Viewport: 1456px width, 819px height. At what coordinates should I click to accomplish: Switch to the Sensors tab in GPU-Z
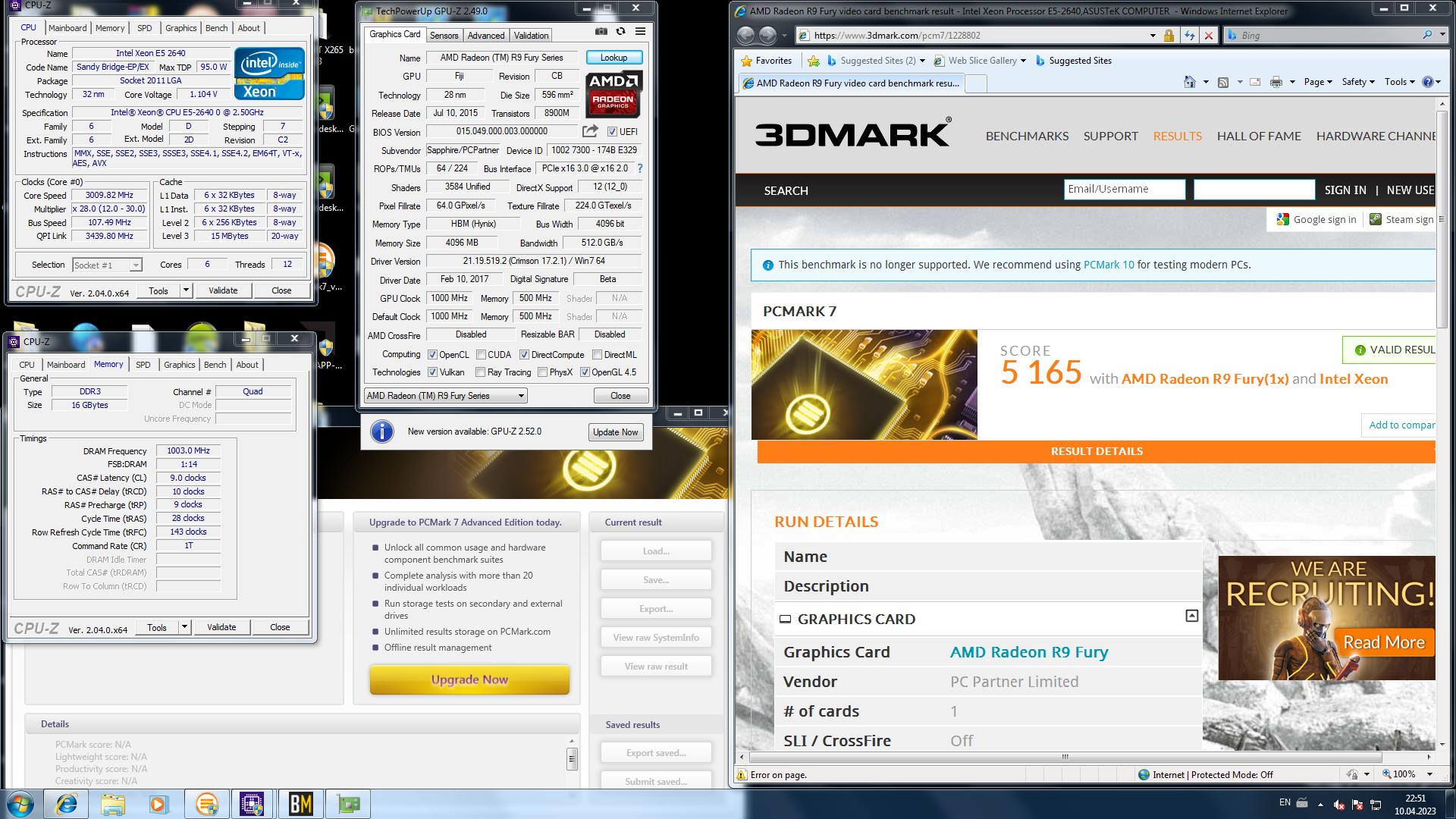tap(444, 36)
